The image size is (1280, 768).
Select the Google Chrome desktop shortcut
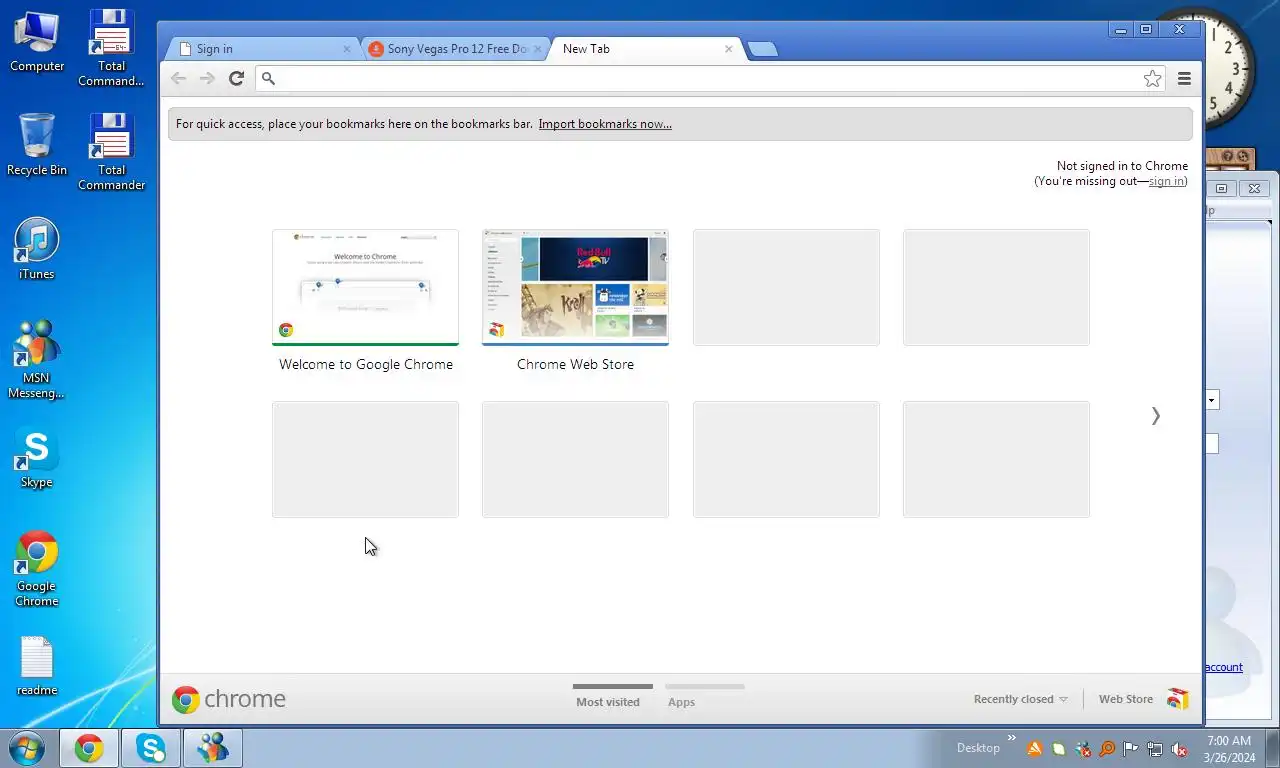click(37, 569)
